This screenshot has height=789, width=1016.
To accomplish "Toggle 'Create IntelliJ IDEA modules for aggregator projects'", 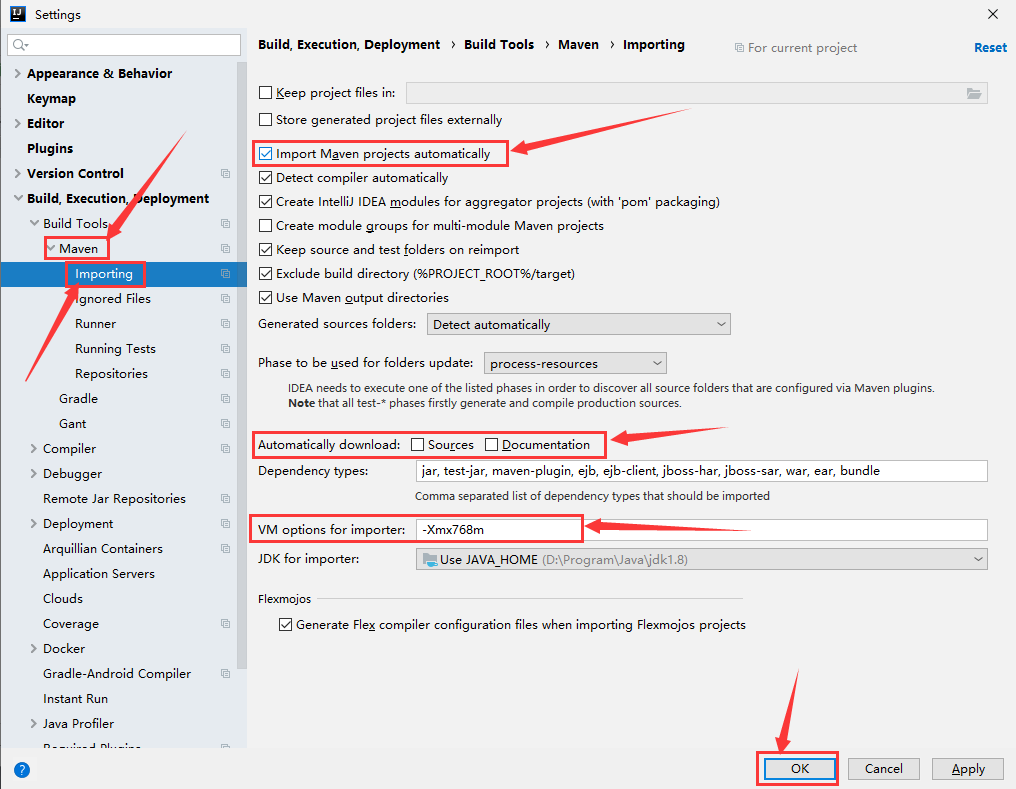I will tap(265, 201).
